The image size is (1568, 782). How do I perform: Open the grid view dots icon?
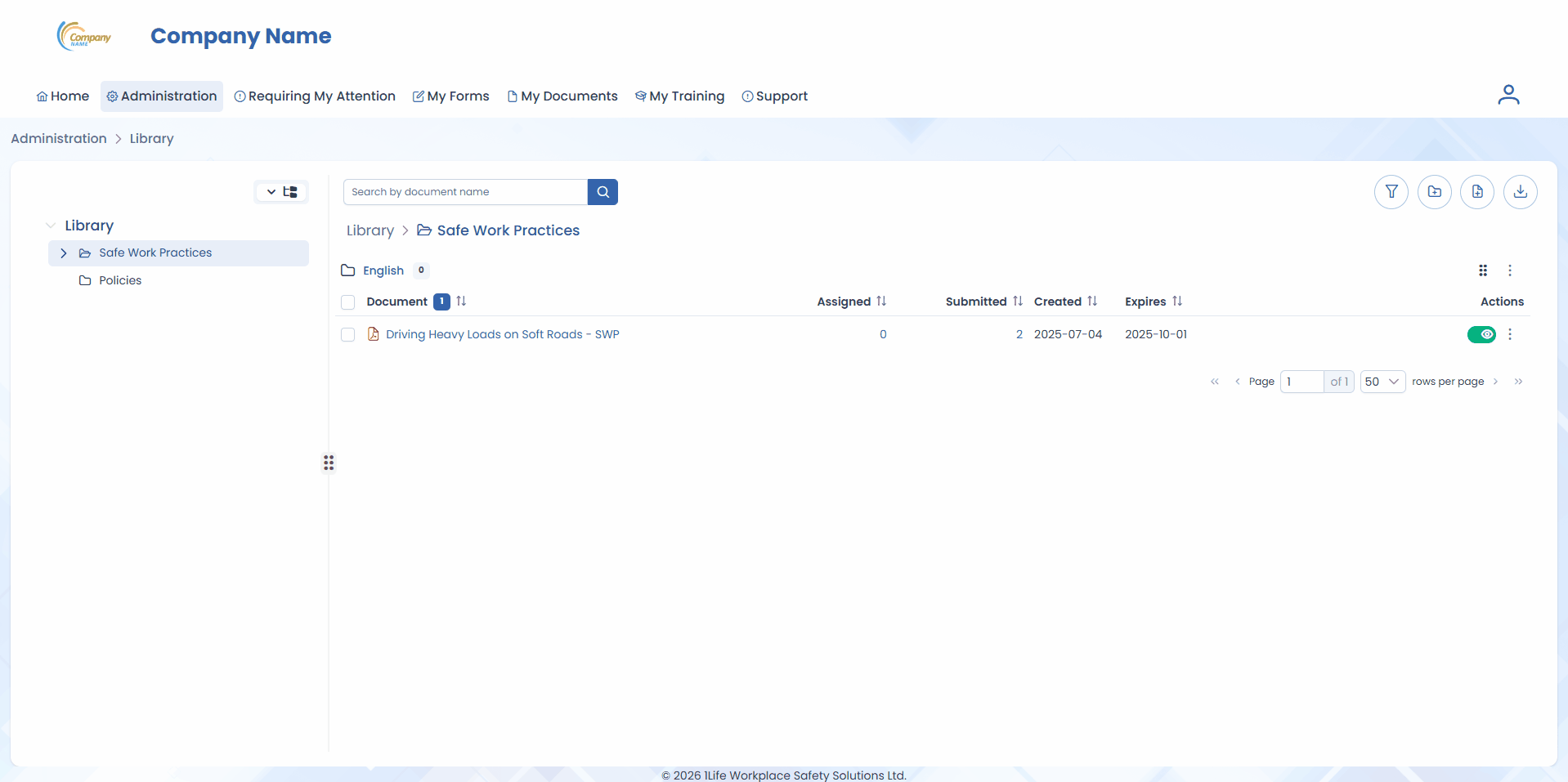pos(1482,270)
